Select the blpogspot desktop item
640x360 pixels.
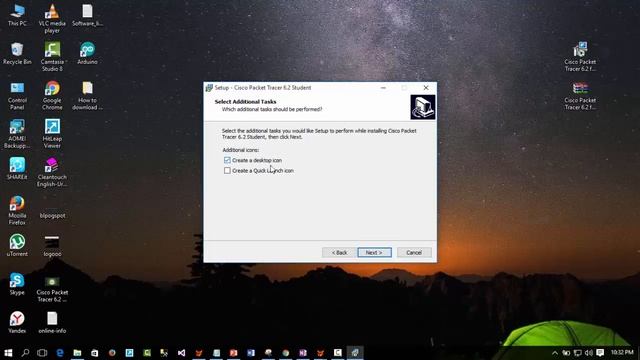pyautogui.click(x=52, y=215)
